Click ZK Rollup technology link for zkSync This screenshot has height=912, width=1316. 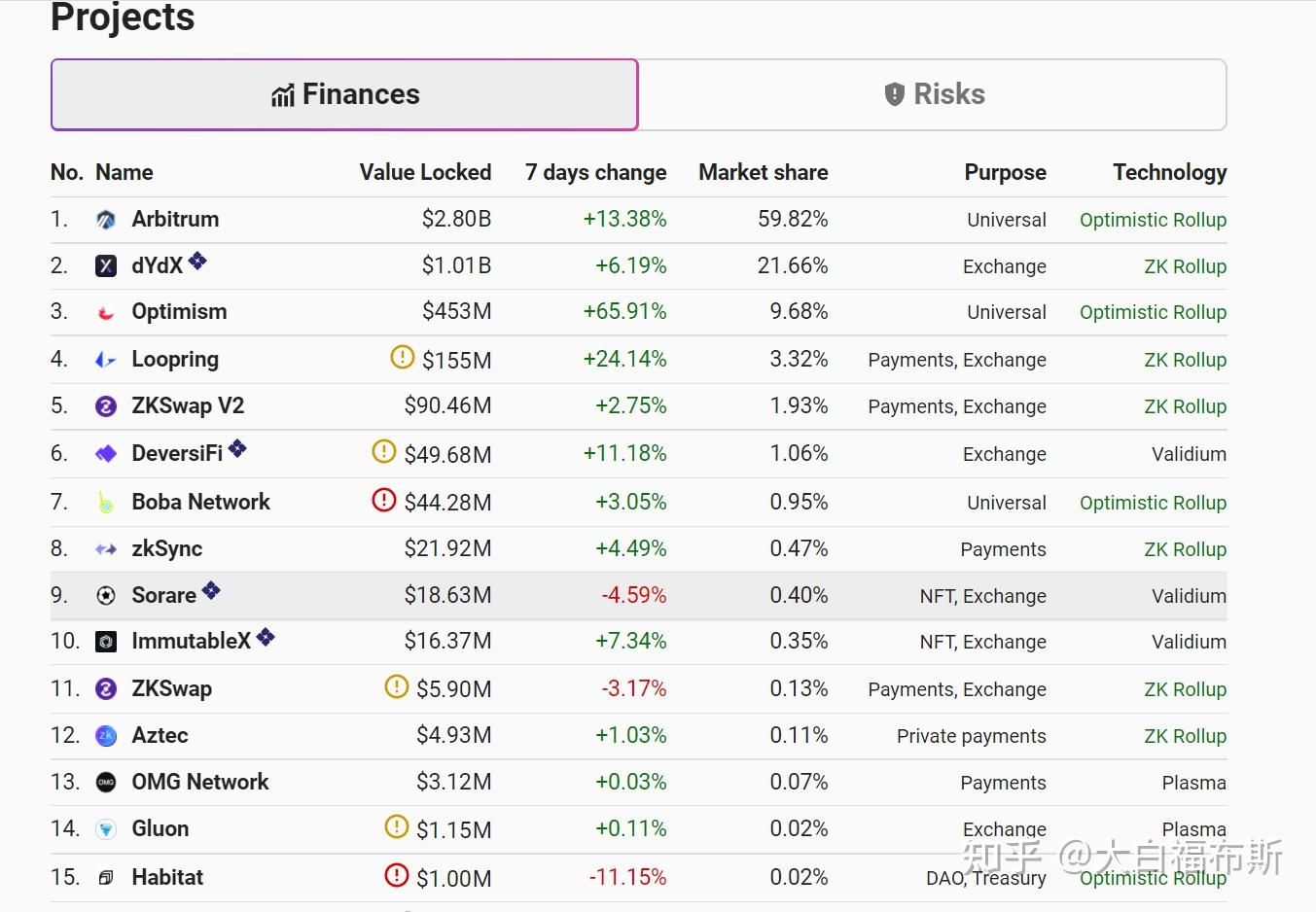click(x=1185, y=549)
